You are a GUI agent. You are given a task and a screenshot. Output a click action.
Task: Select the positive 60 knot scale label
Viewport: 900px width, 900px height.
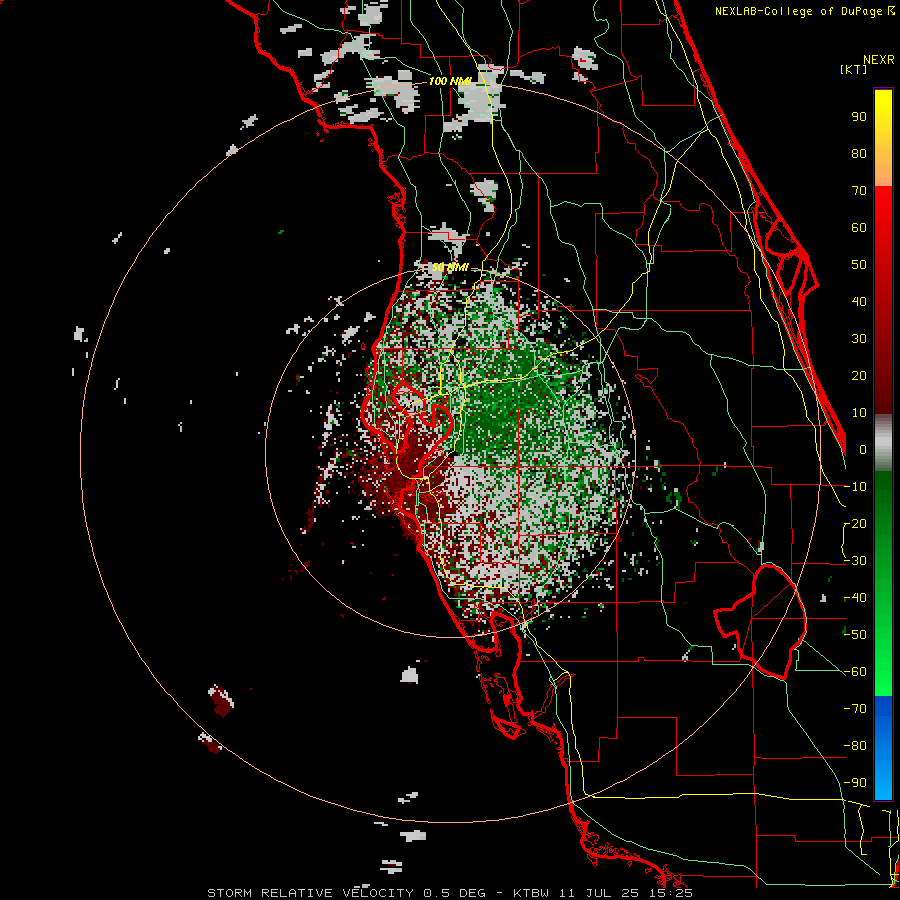859,227
